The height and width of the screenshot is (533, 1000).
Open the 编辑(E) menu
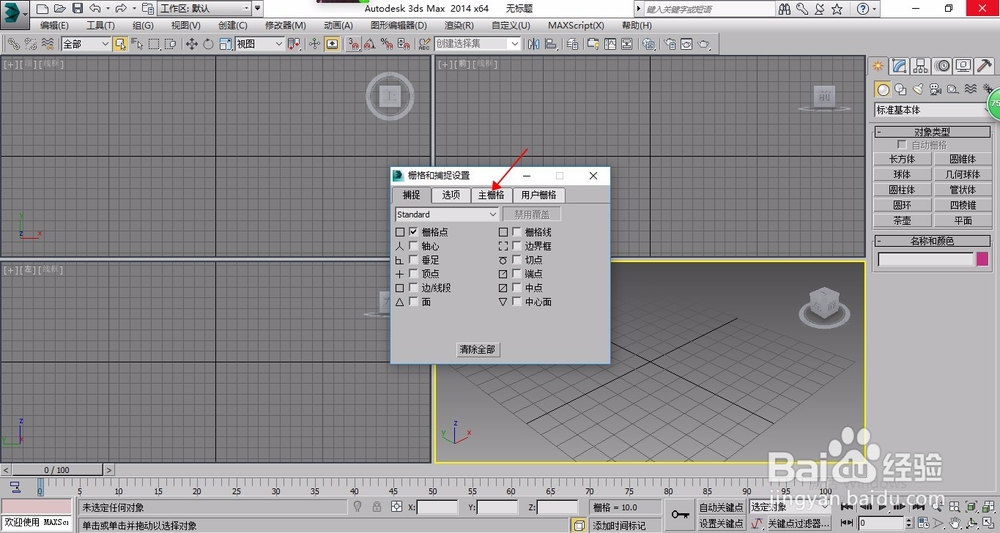pyautogui.click(x=54, y=26)
